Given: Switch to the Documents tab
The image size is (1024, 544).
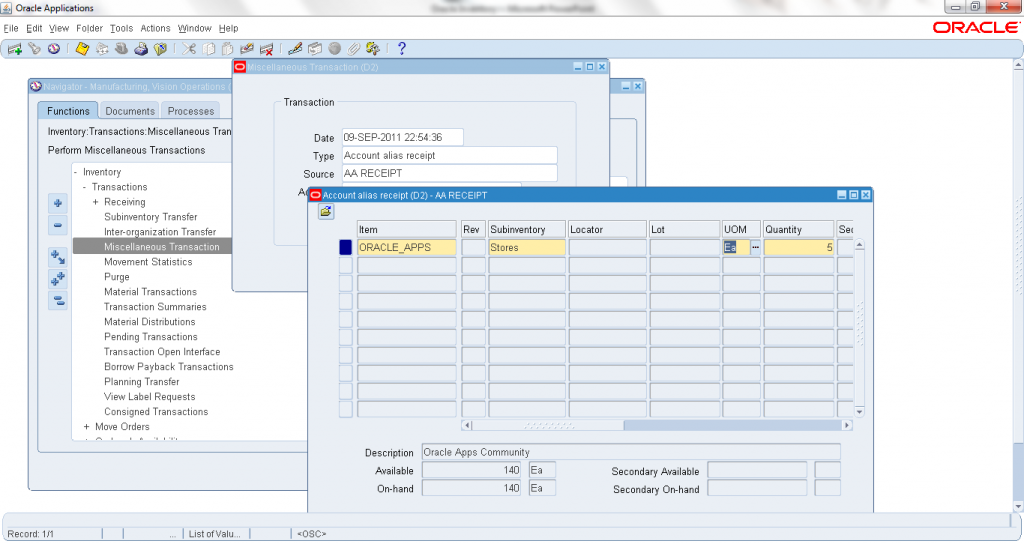Looking at the screenshot, I should [130, 111].
